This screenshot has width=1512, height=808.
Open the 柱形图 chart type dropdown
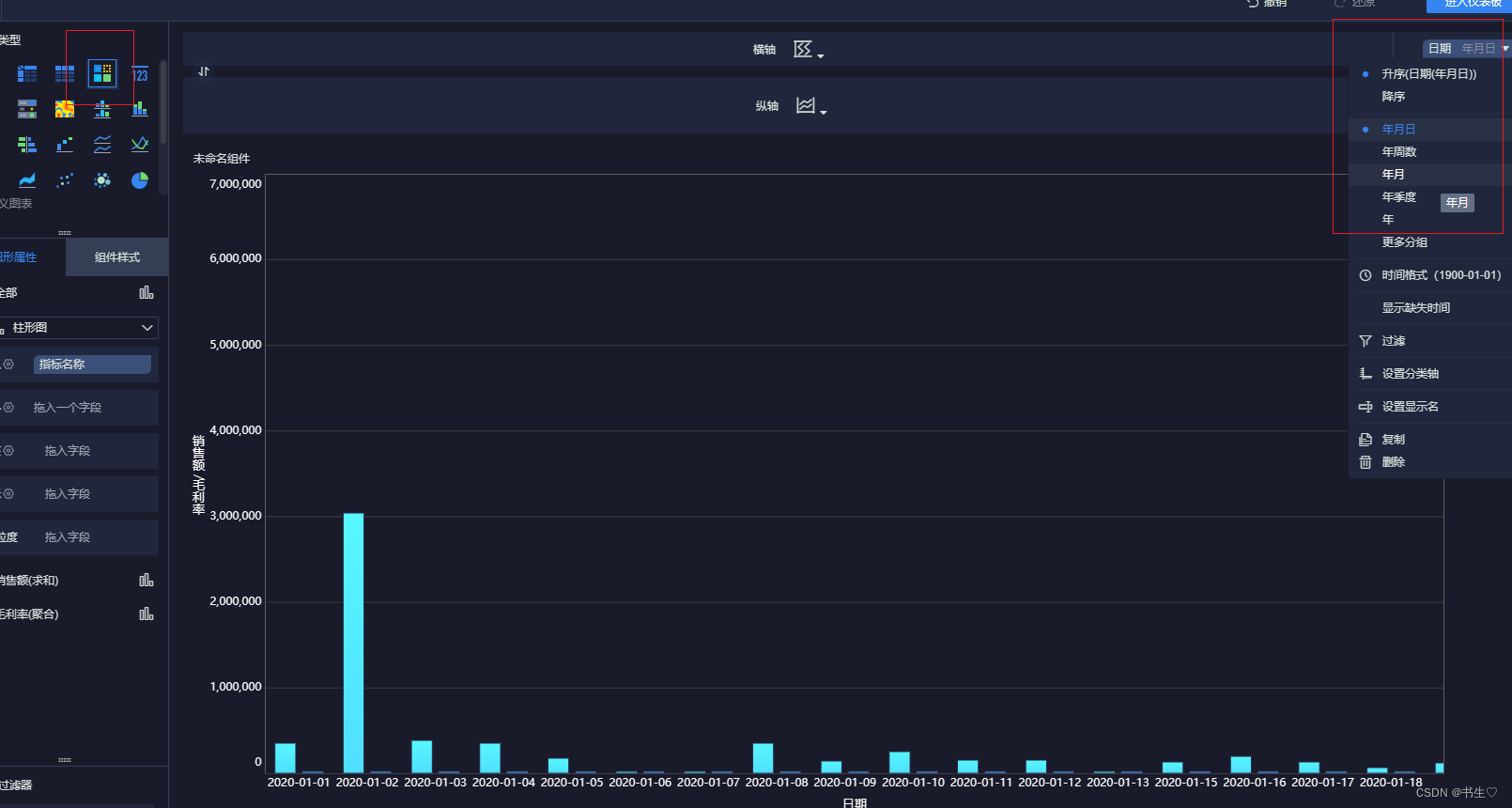coord(80,328)
